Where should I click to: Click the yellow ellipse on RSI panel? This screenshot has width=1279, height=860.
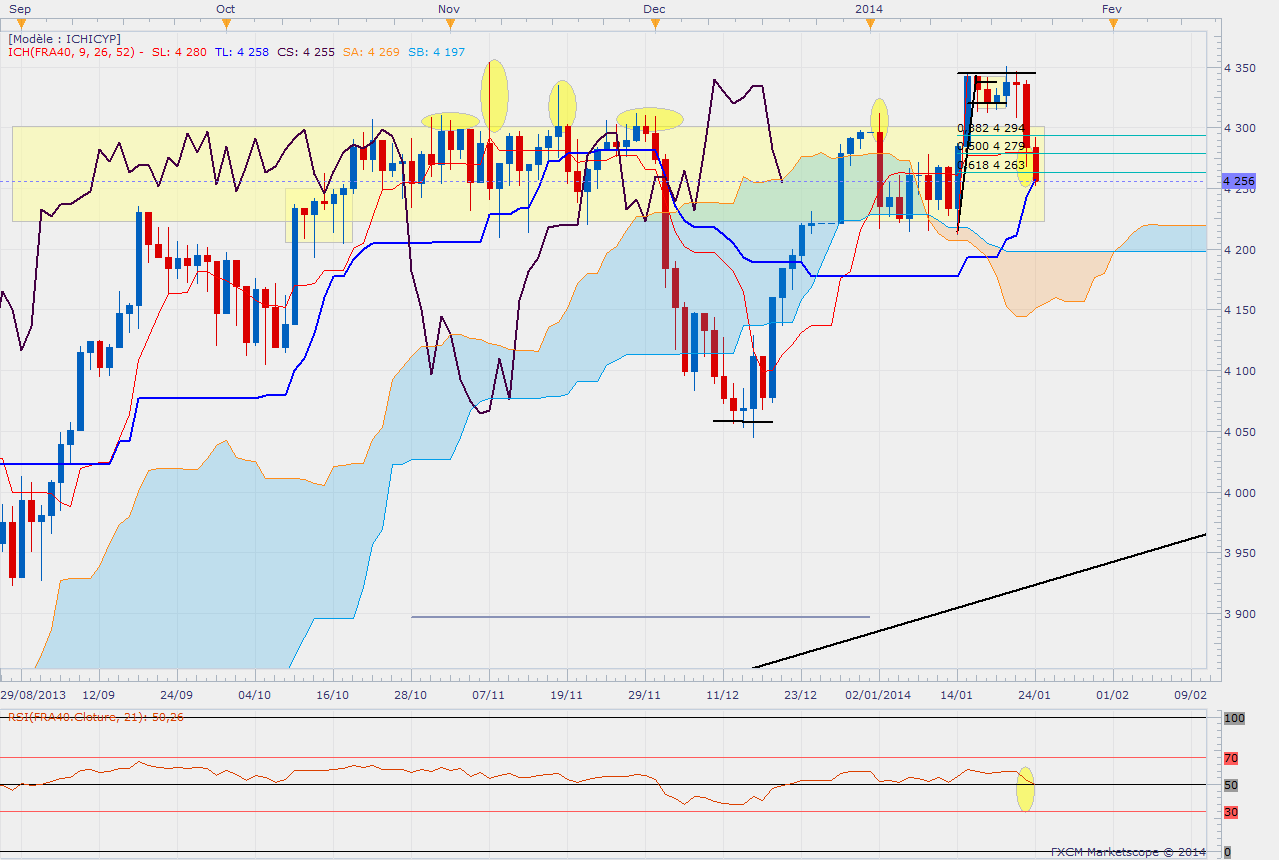pos(1025,789)
